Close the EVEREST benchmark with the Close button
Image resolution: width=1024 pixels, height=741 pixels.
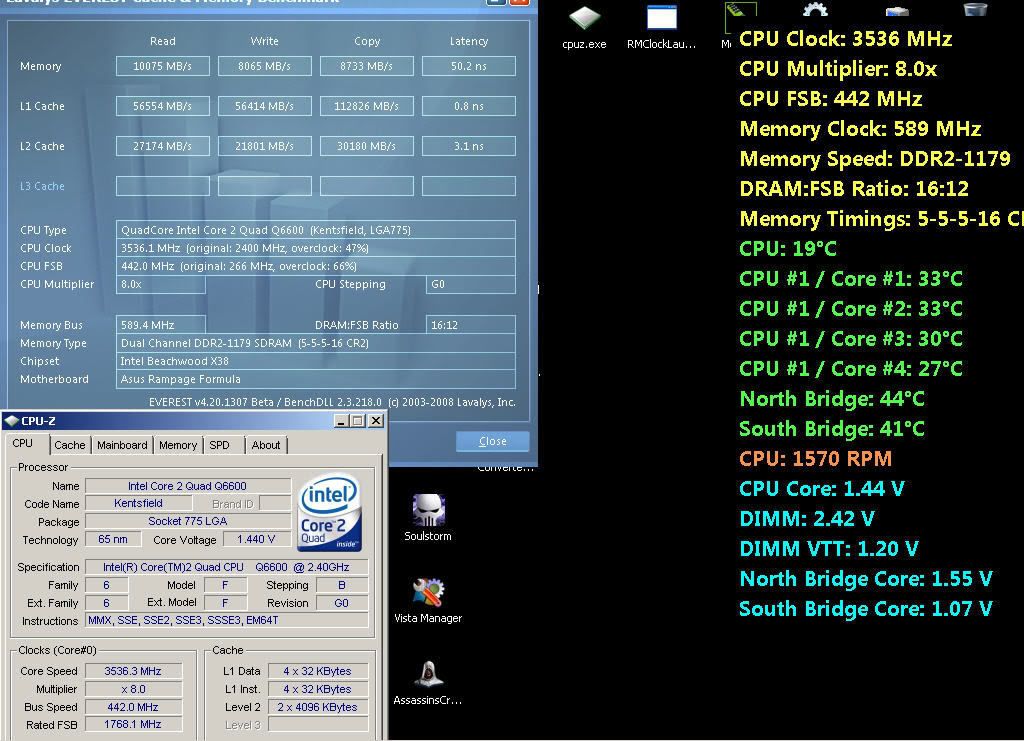(492, 441)
